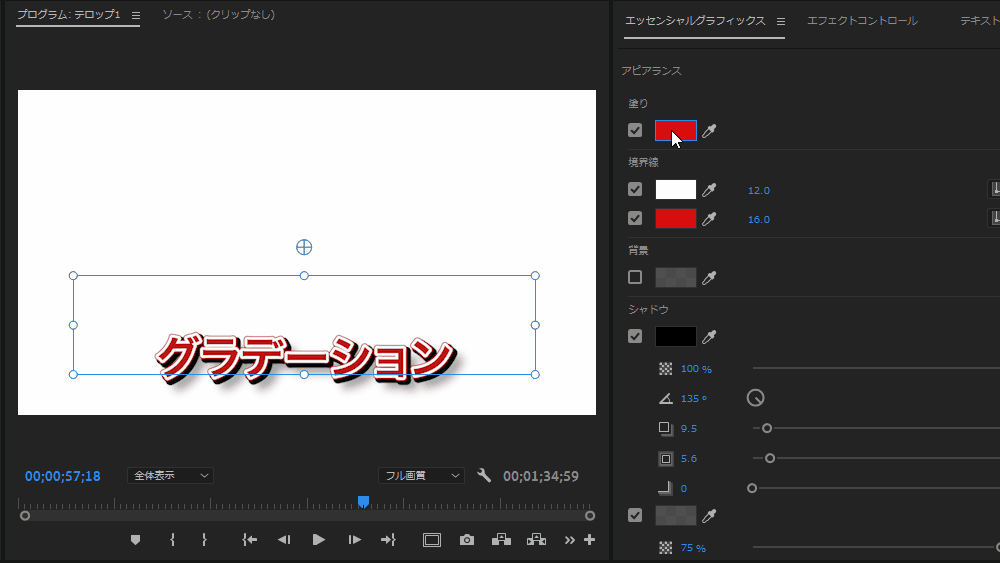1000x563 pixels.
Task: Show more transport buttons via double chevron
Action: (x=570, y=540)
